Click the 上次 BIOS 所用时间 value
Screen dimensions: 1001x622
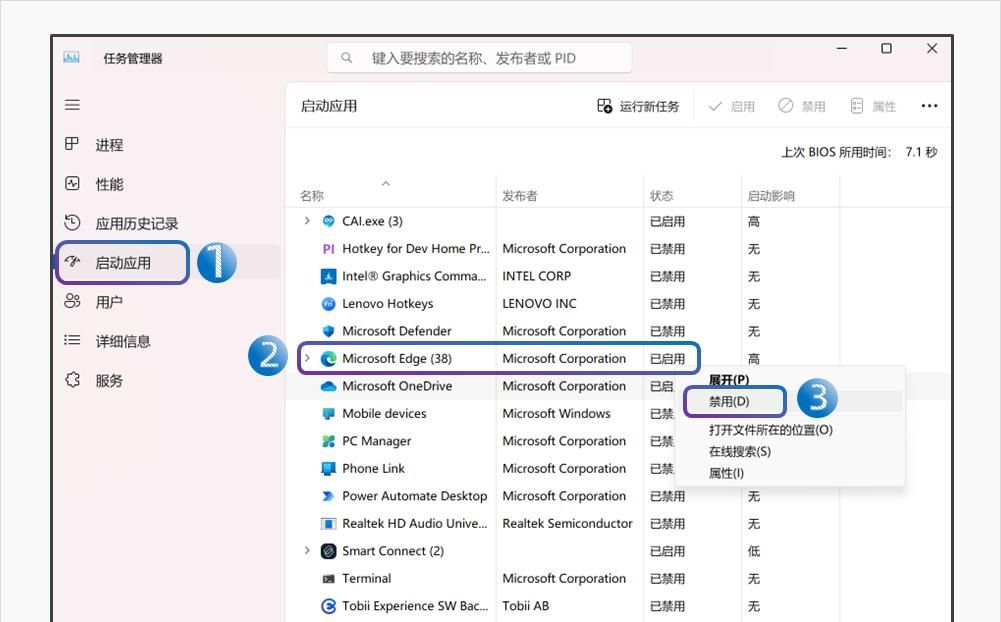pos(921,152)
